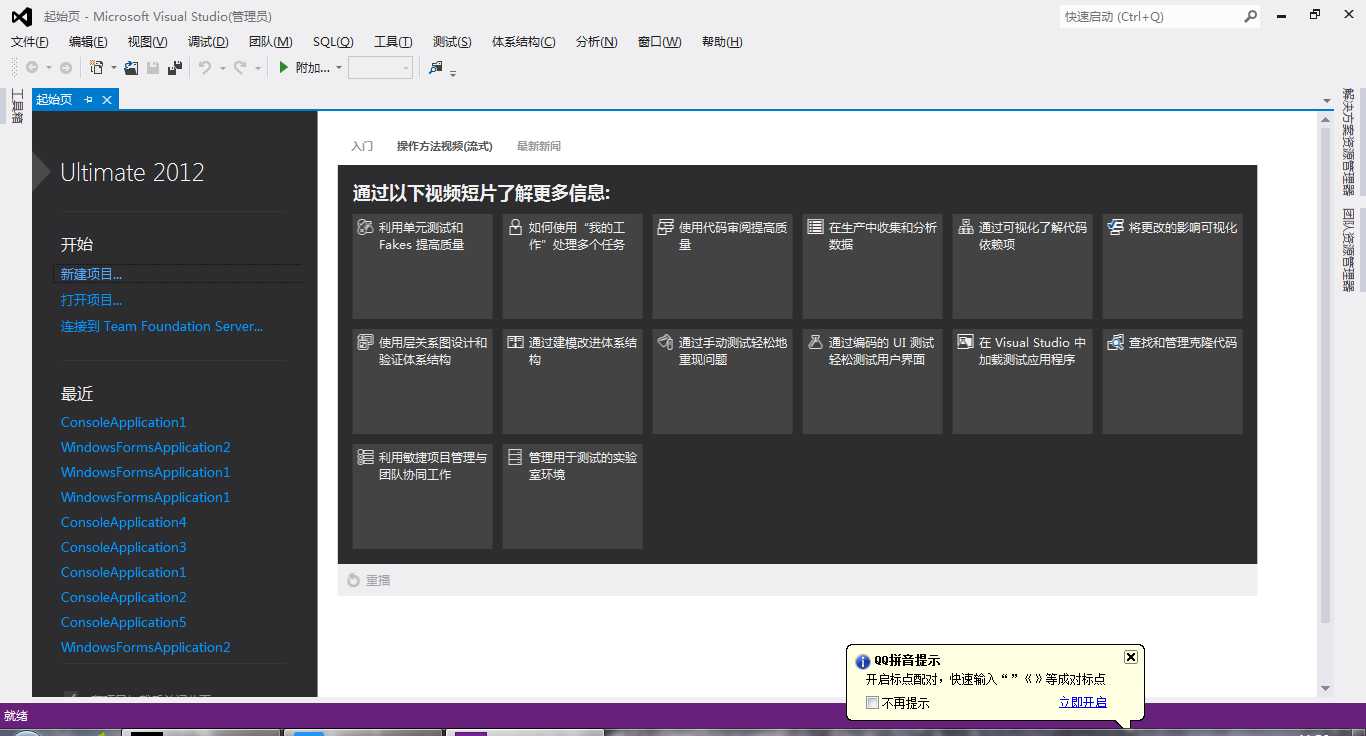Open the 帮助(H) menu
1366x736 pixels.
[722, 42]
